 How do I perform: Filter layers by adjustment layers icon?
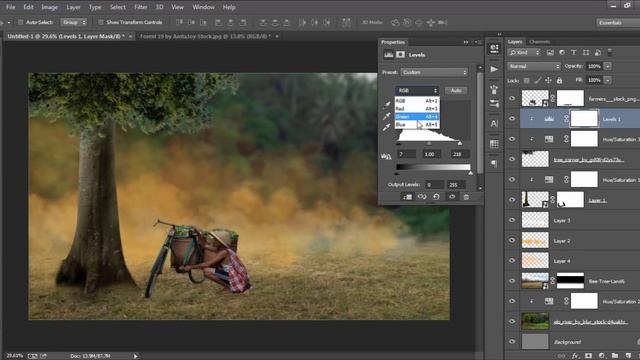[562, 53]
